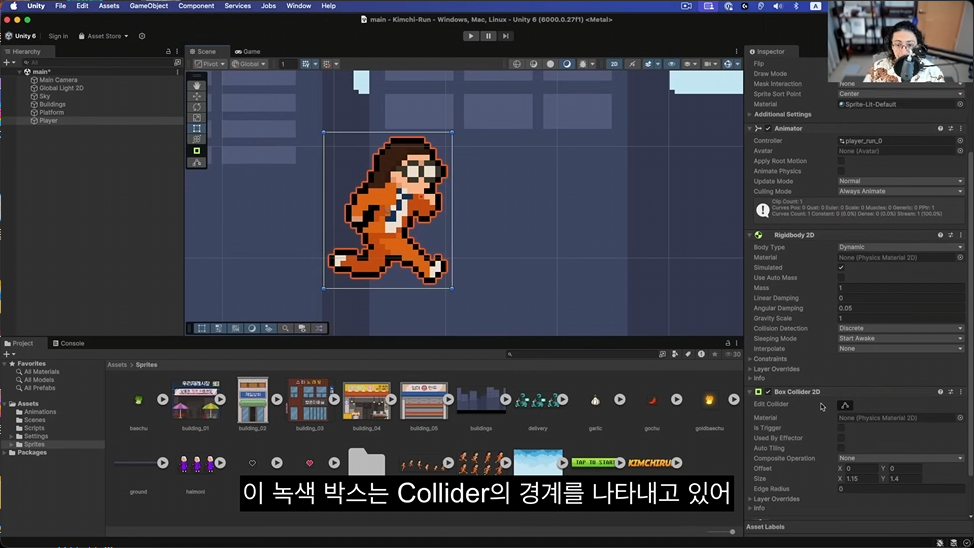Pick Rigidbody 2D Material object selector
This screenshot has height=548, width=974.
pyautogui.click(x=960, y=257)
